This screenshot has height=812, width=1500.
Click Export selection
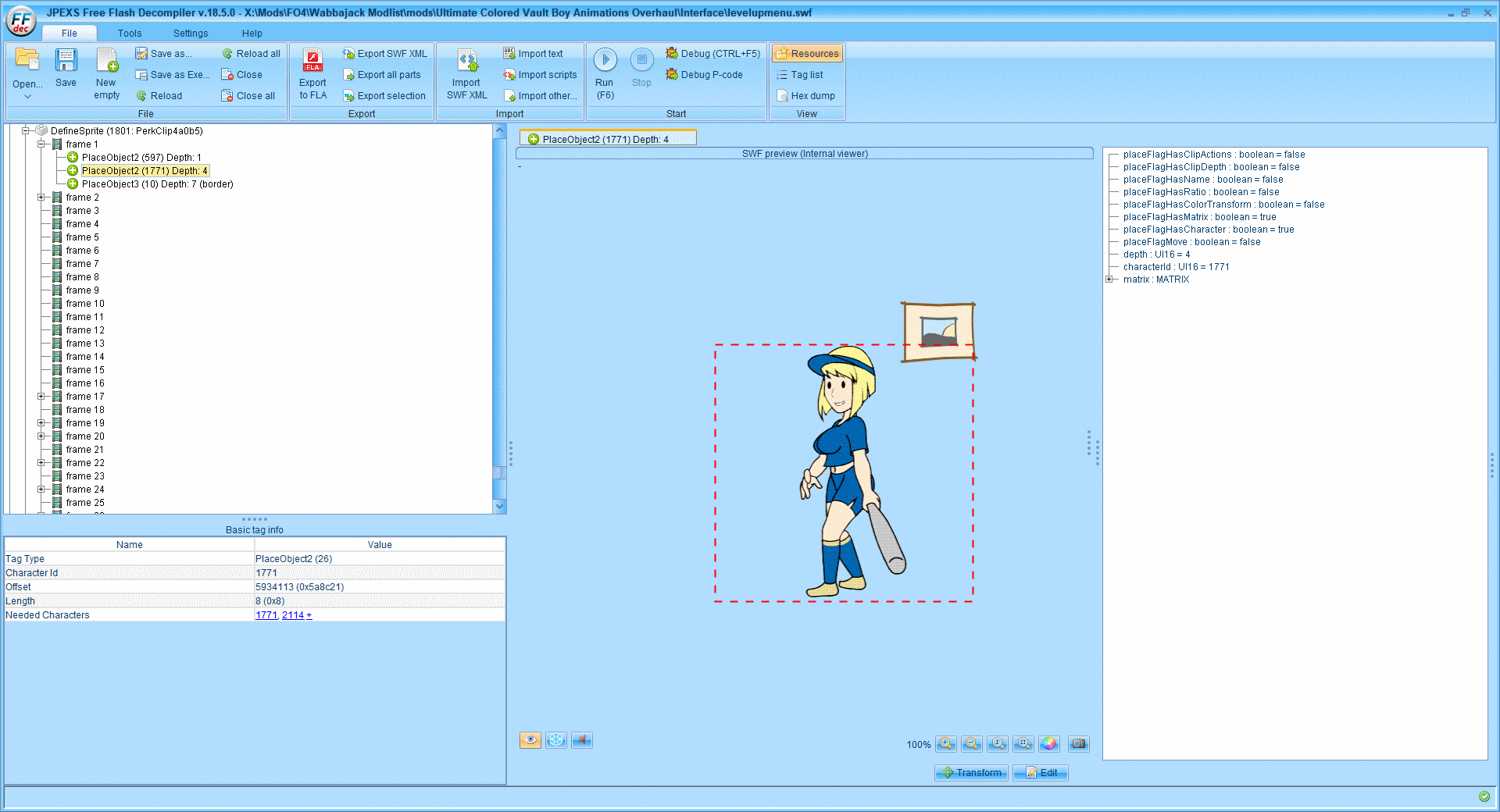tap(384, 96)
